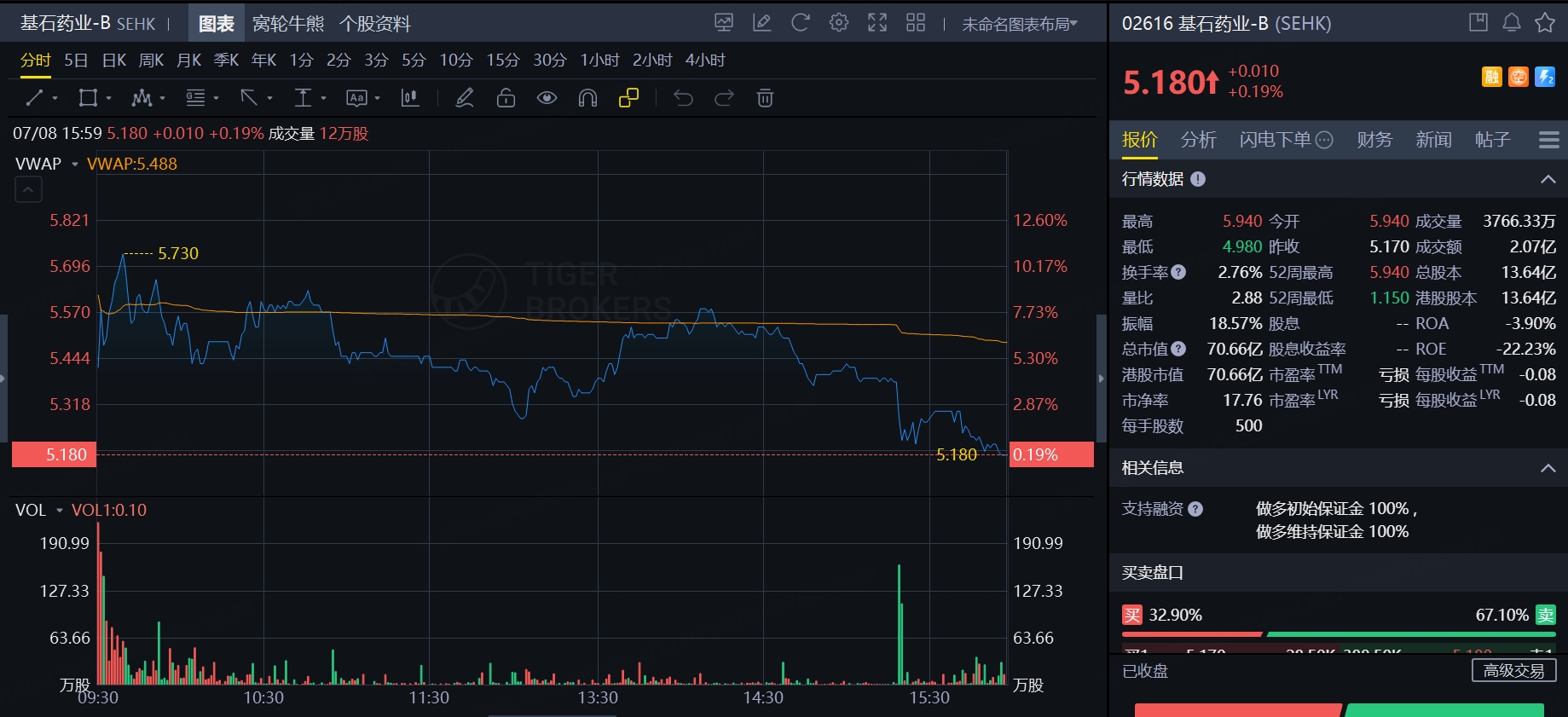Select the line drawing tool
The height and width of the screenshot is (717, 1568).
pos(34,98)
